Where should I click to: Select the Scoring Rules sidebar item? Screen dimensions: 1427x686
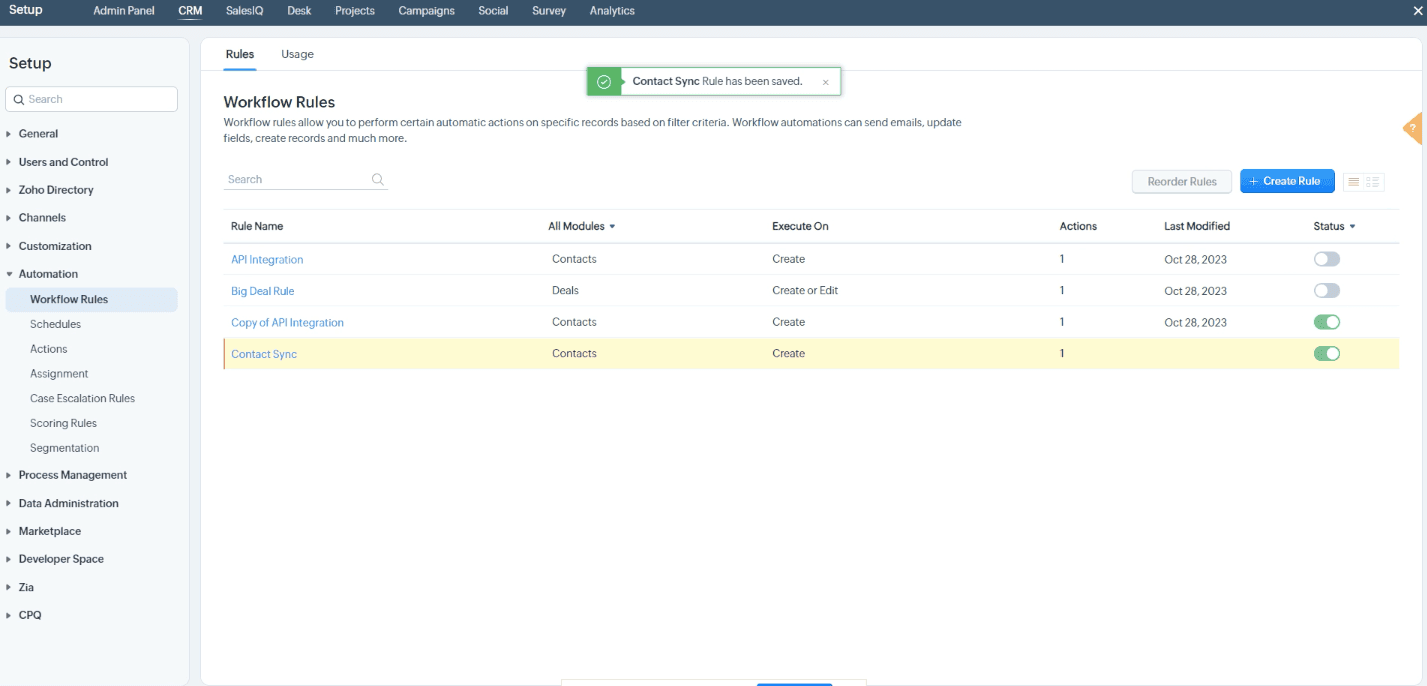click(x=63, y=422)
